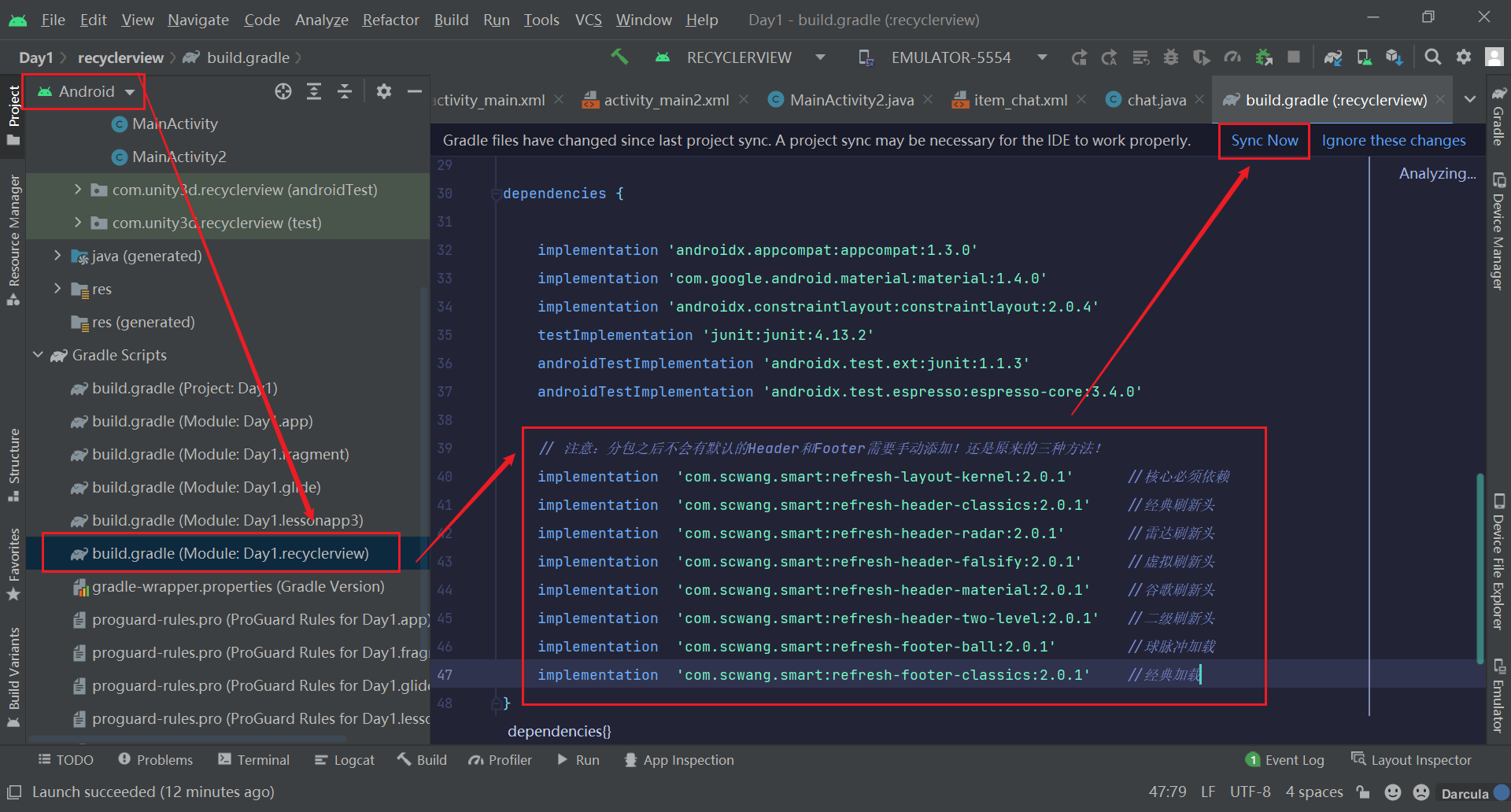The height and width of the screenshot is (812, 1511).
Task: Open the Refactor menu
Action: (x=390, y=20)
